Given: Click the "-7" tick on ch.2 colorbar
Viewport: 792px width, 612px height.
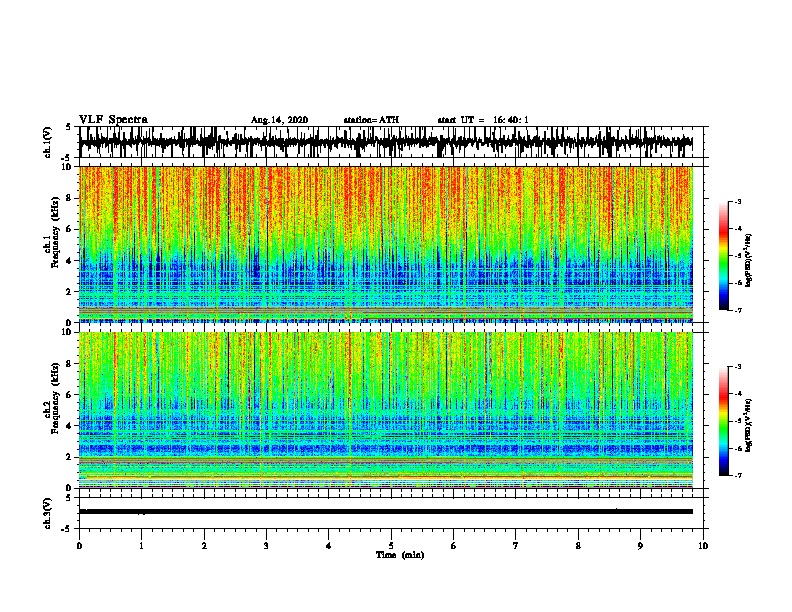Looking at the screenshot, I should (x=738, y=476).
